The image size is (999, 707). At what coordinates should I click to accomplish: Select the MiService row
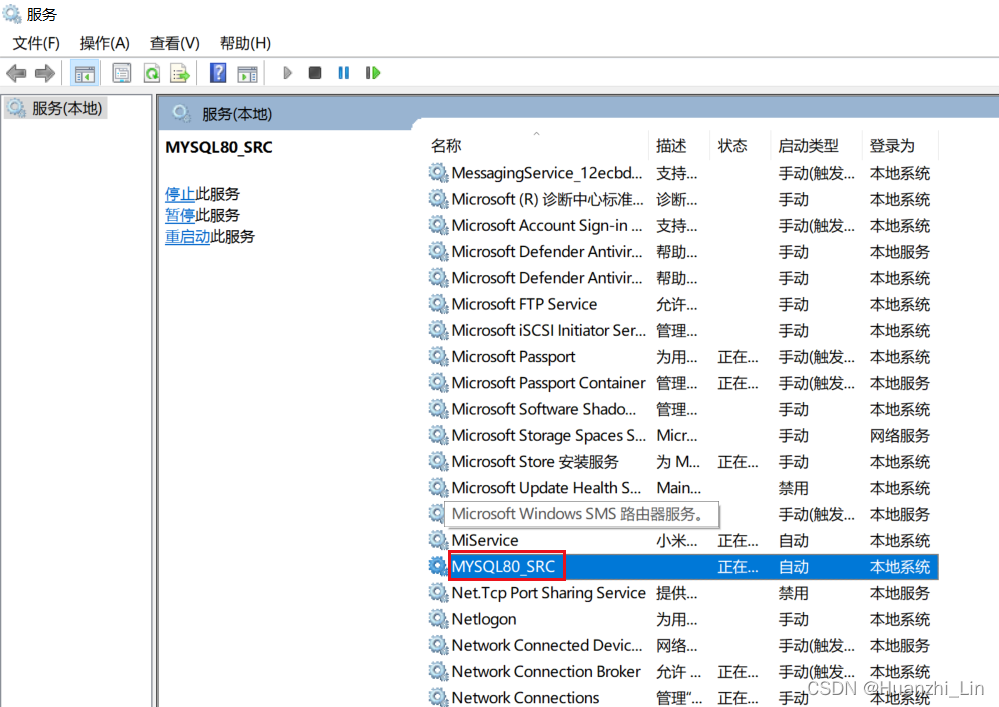pos(682,541)
